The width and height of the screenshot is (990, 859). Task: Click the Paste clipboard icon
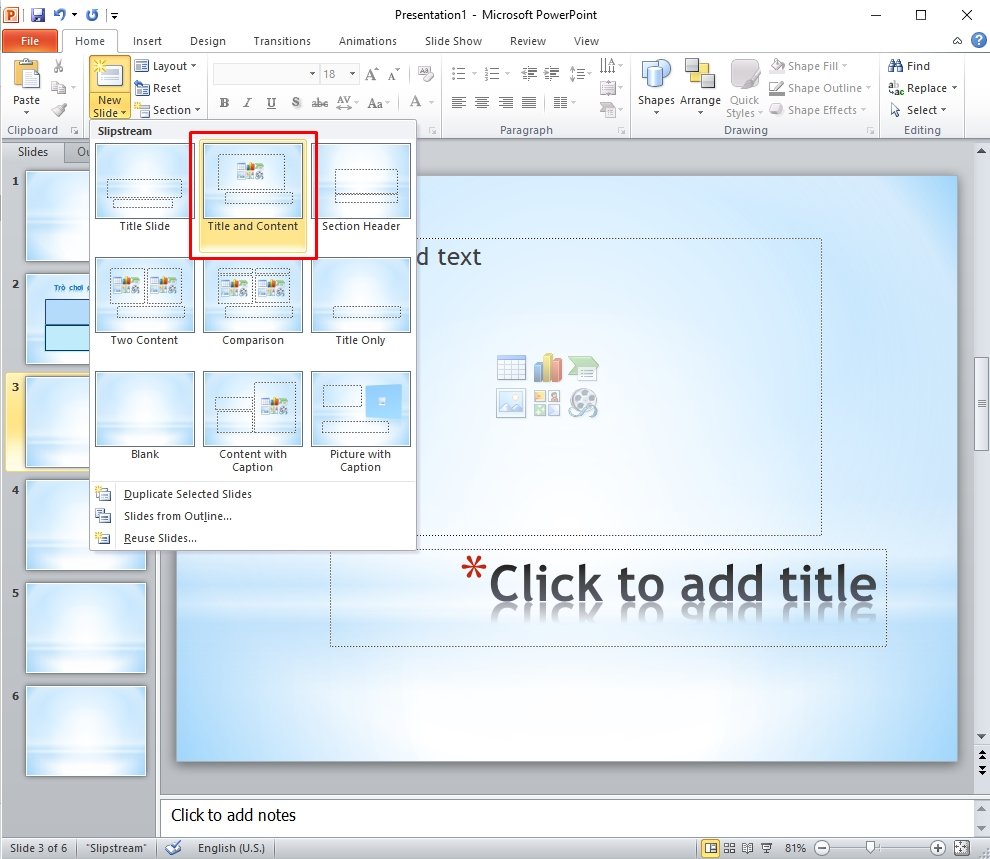27,76
